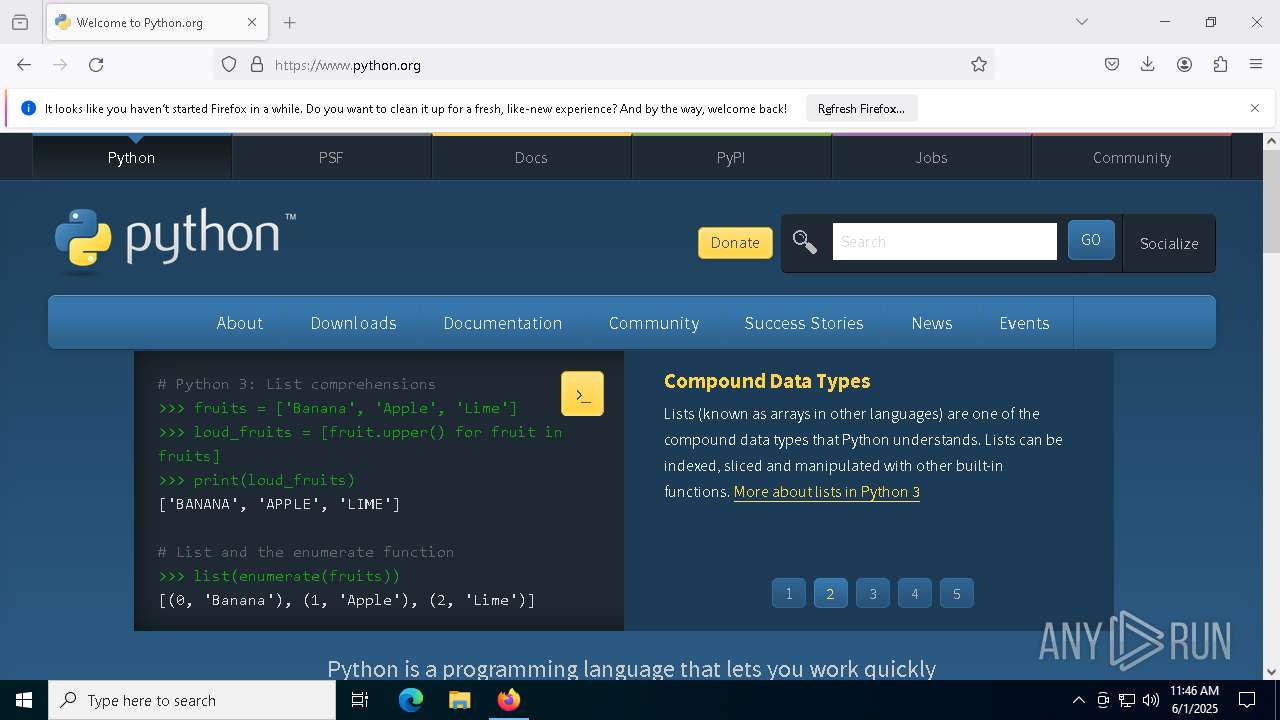Open Windows Start menu

[x=24, y=700]
